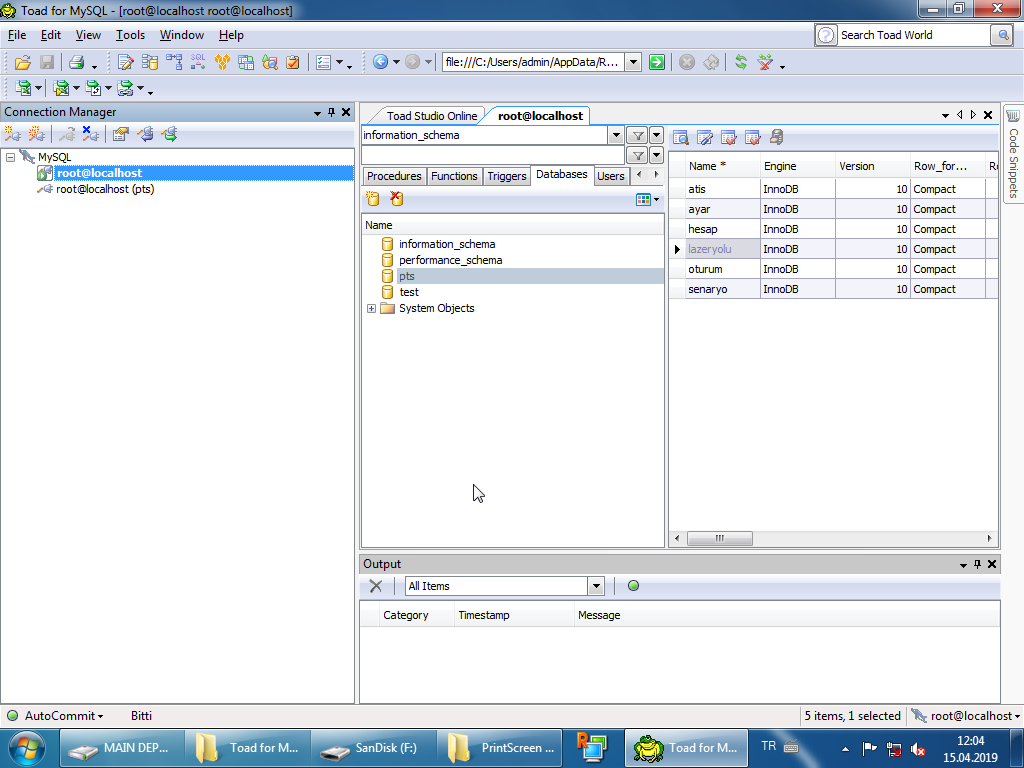This screenshot has width=1024, height=768.
Task: Toggle the green status circle in Output toolbar
Action: pos(633,586)
